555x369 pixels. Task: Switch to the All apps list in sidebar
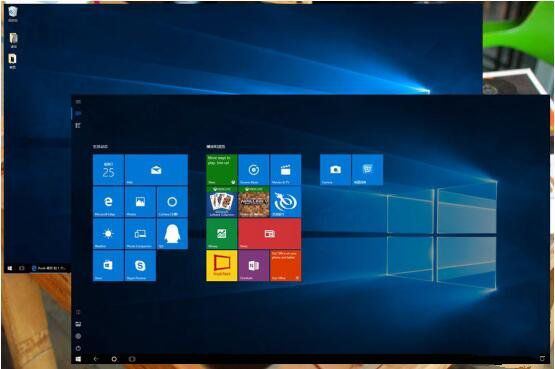[78, 125]
